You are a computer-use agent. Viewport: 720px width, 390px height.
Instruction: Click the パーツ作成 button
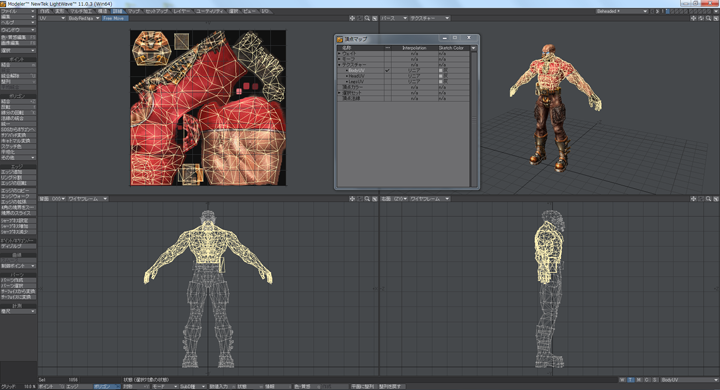[18, 280]
